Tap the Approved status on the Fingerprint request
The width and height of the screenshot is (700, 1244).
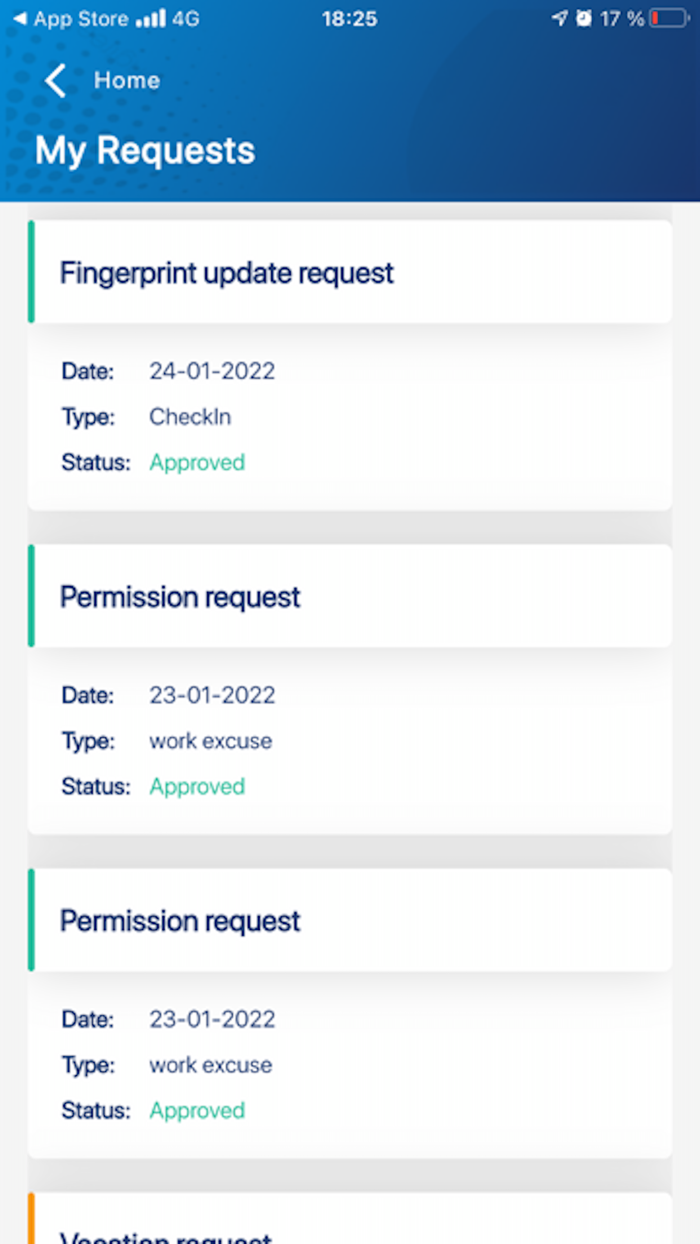click(x=197, y=462)
